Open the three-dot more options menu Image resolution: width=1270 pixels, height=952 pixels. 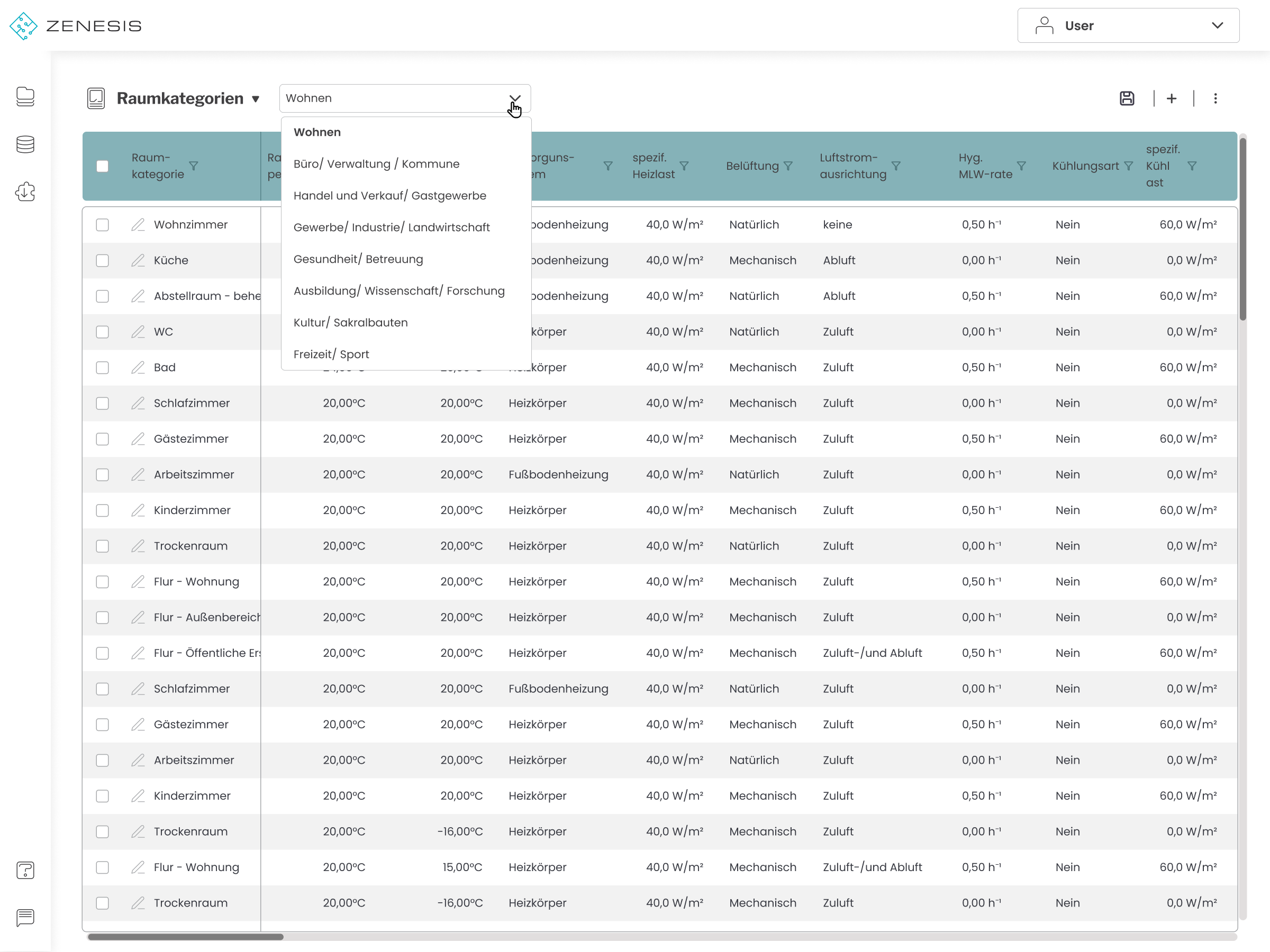(x=1215, y=98)
